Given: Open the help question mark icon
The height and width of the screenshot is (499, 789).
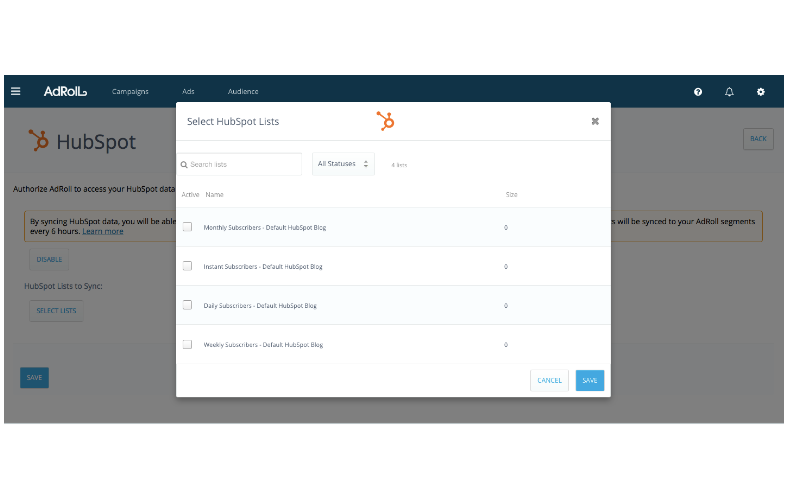Looking at the screenshot, I should point(698,92).
